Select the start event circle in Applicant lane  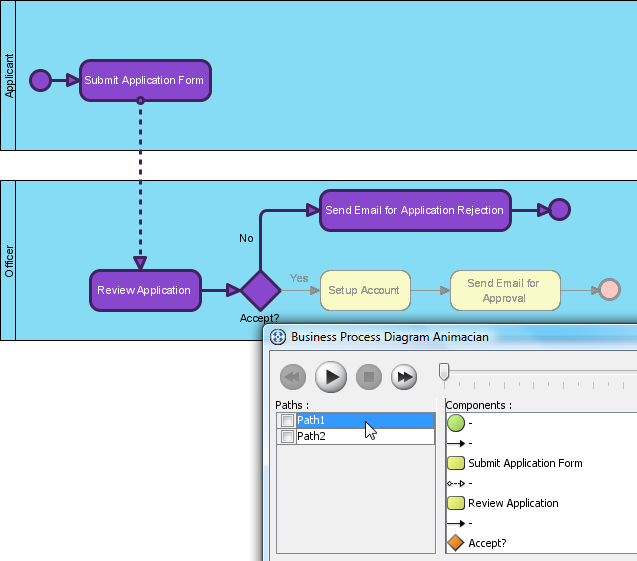point(41,80)
